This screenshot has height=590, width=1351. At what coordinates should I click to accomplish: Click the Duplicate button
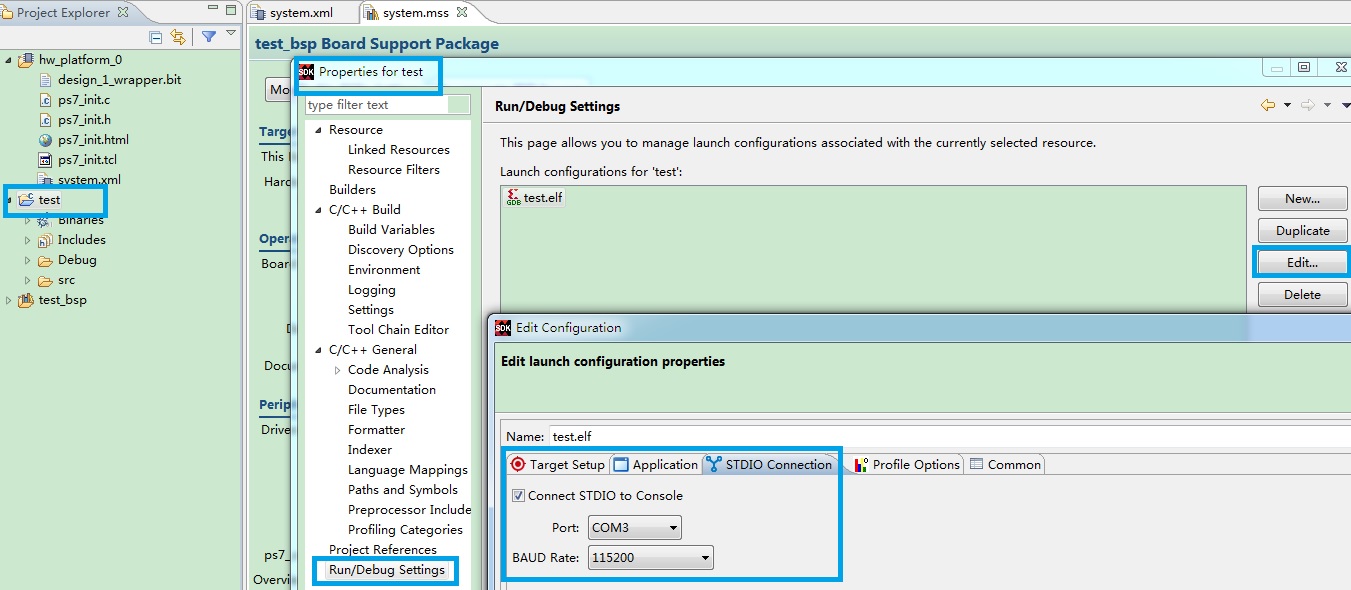click(x=1302, y=231)
